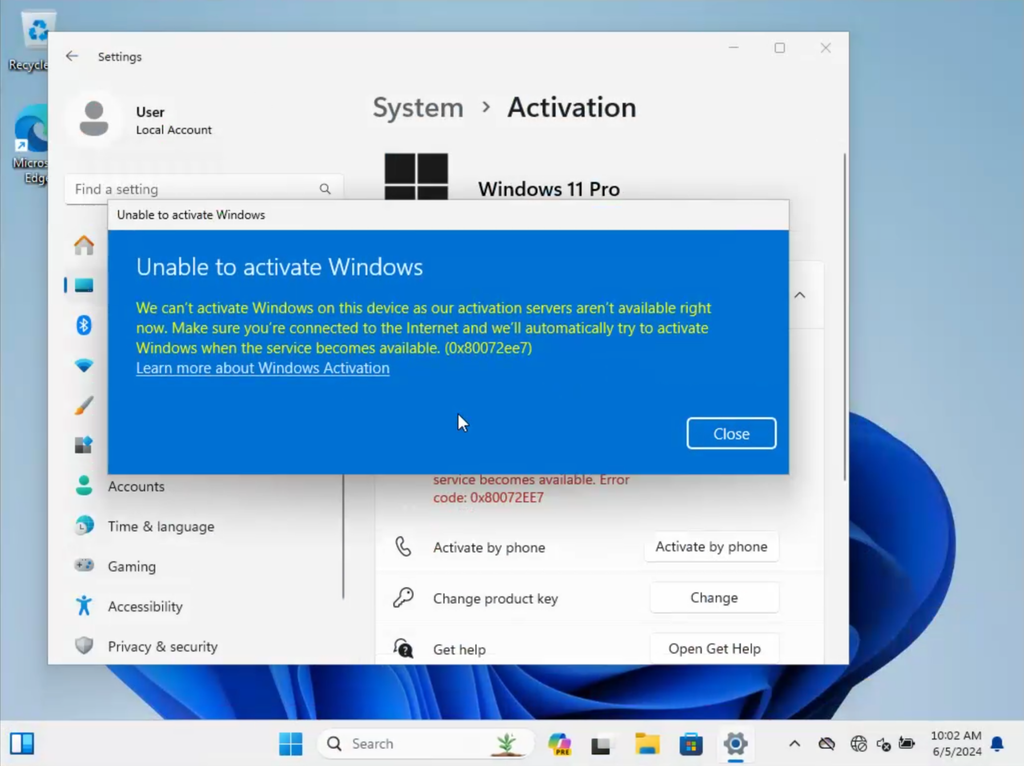Open Network & internet via Wi-Fi icon
The image size is (1024, 766).
pyautogui.click(x=84, y=365)
